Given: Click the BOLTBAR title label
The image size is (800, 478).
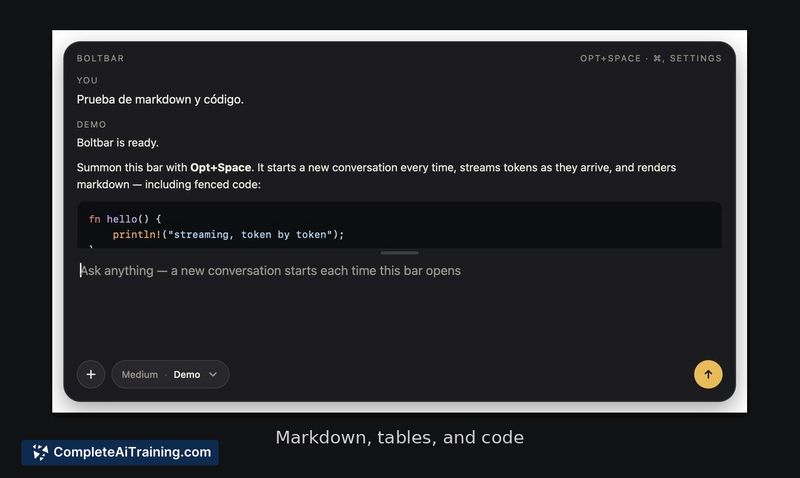Looking at the screenshot, I should [x=101, y=58].
